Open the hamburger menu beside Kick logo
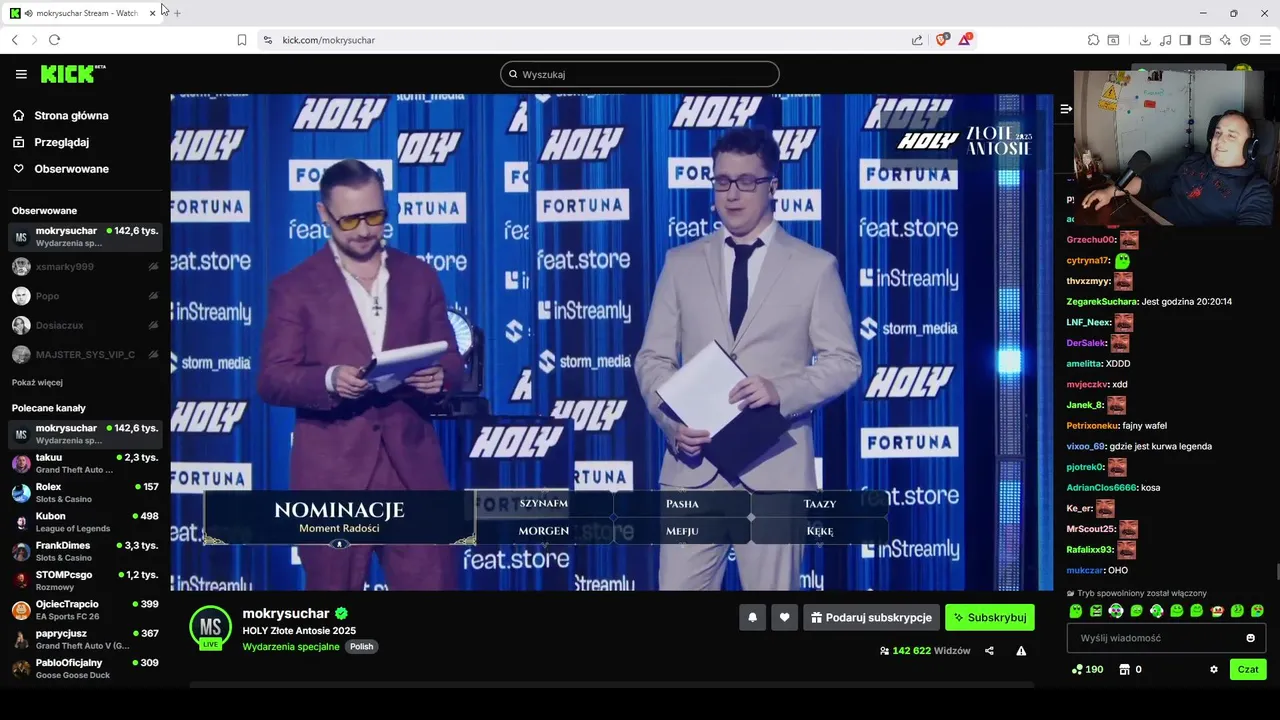The image size is (1280, 720). pyautogui.click(x=21, y=74)
